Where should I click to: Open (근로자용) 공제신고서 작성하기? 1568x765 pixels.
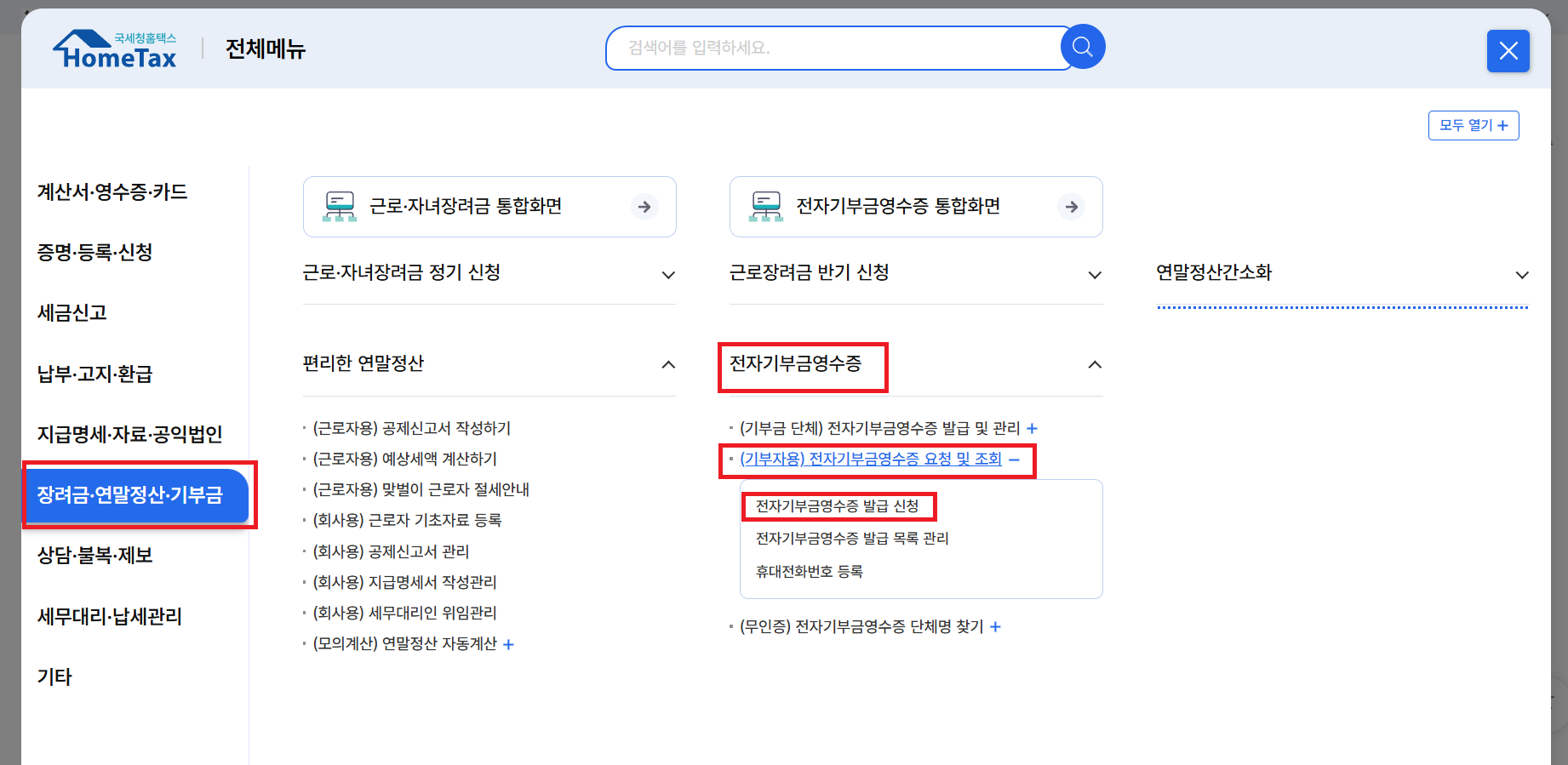coord(412,428)
